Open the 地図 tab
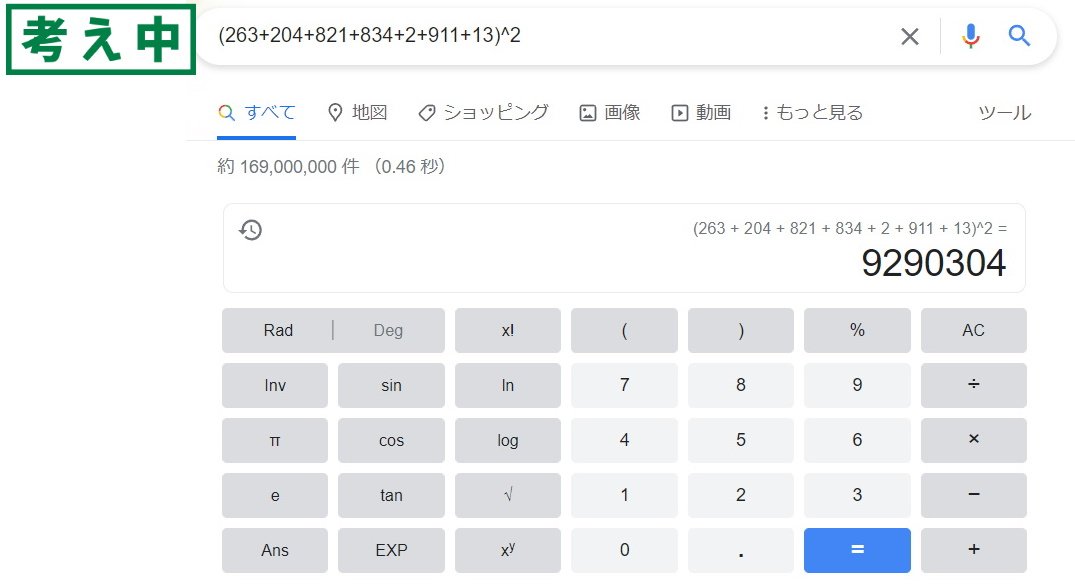 [x=357, y=113]
